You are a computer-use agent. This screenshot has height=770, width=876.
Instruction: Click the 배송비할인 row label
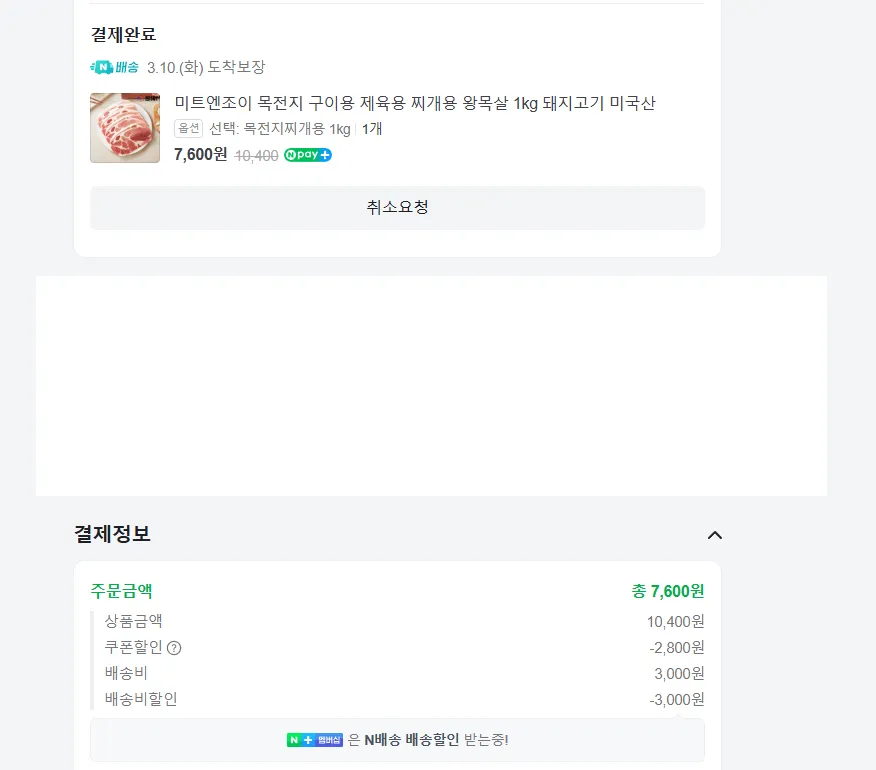(x=141, y=699)
